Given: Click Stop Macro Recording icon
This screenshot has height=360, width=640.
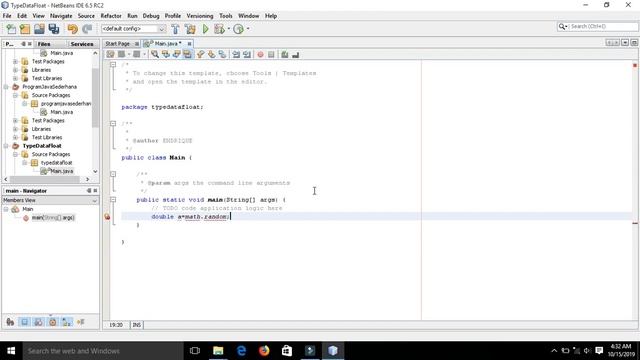Looking at the screenshot, I should pyautogui.click(x=271, y=54).
